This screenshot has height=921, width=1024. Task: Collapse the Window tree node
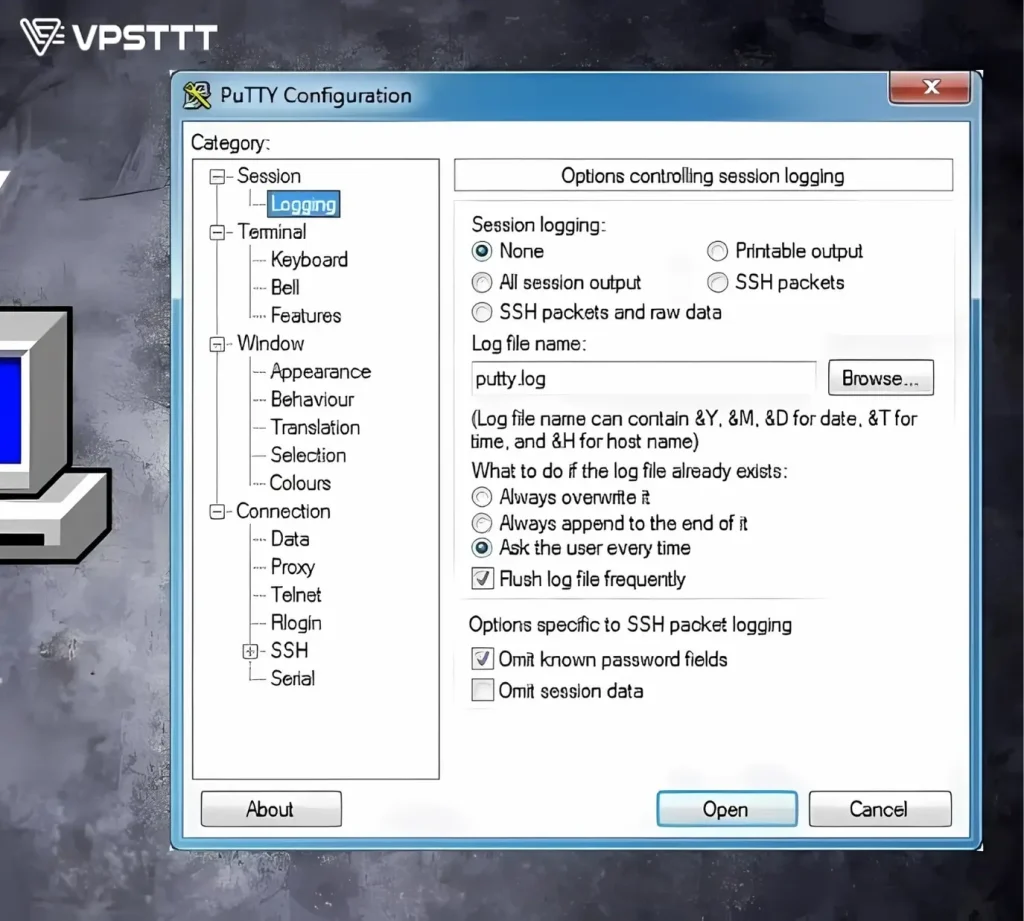click(217, 344)
